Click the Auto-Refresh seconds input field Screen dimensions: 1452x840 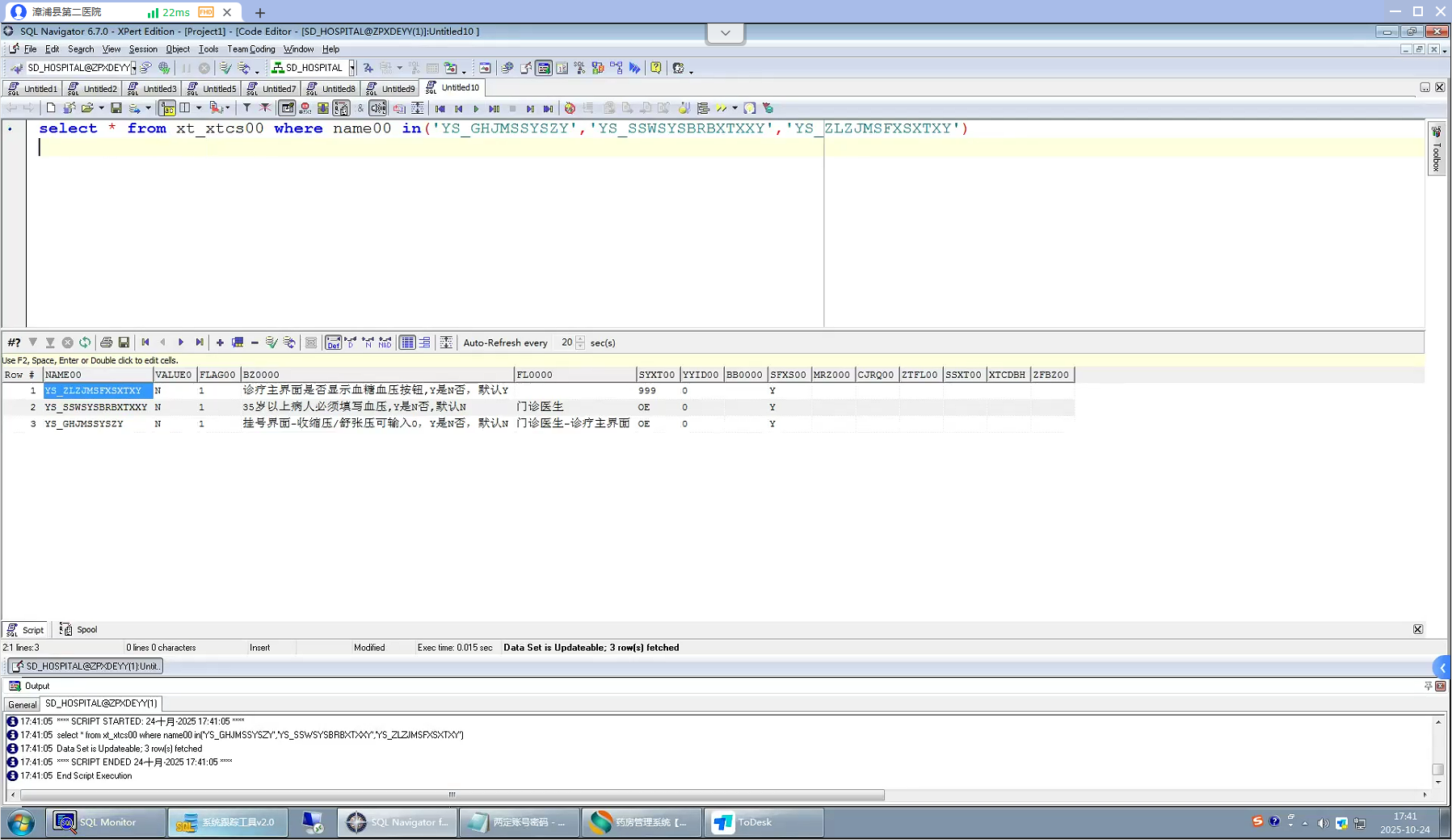click(566, 342)
